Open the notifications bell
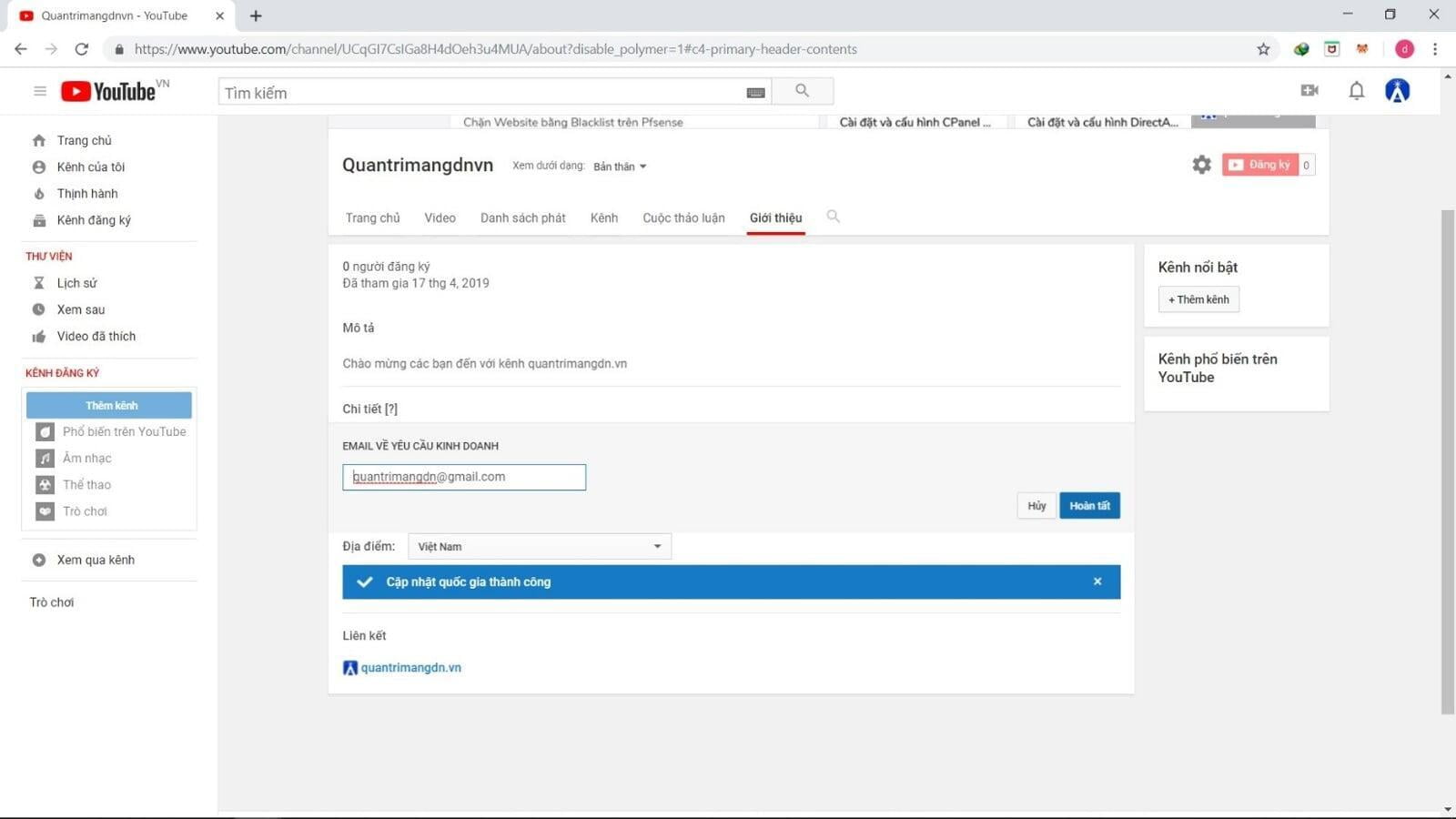Screen dimensions: 1456x819 point(1356,90)
